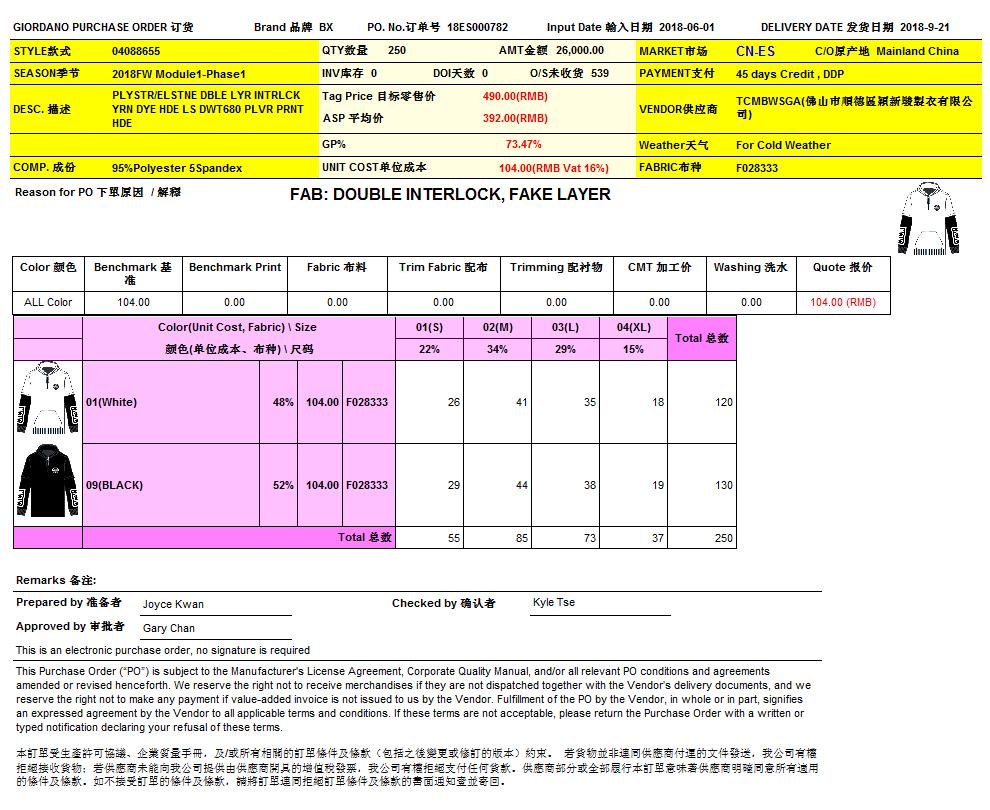Select the pink Total 总数 column header

point(701,338)
